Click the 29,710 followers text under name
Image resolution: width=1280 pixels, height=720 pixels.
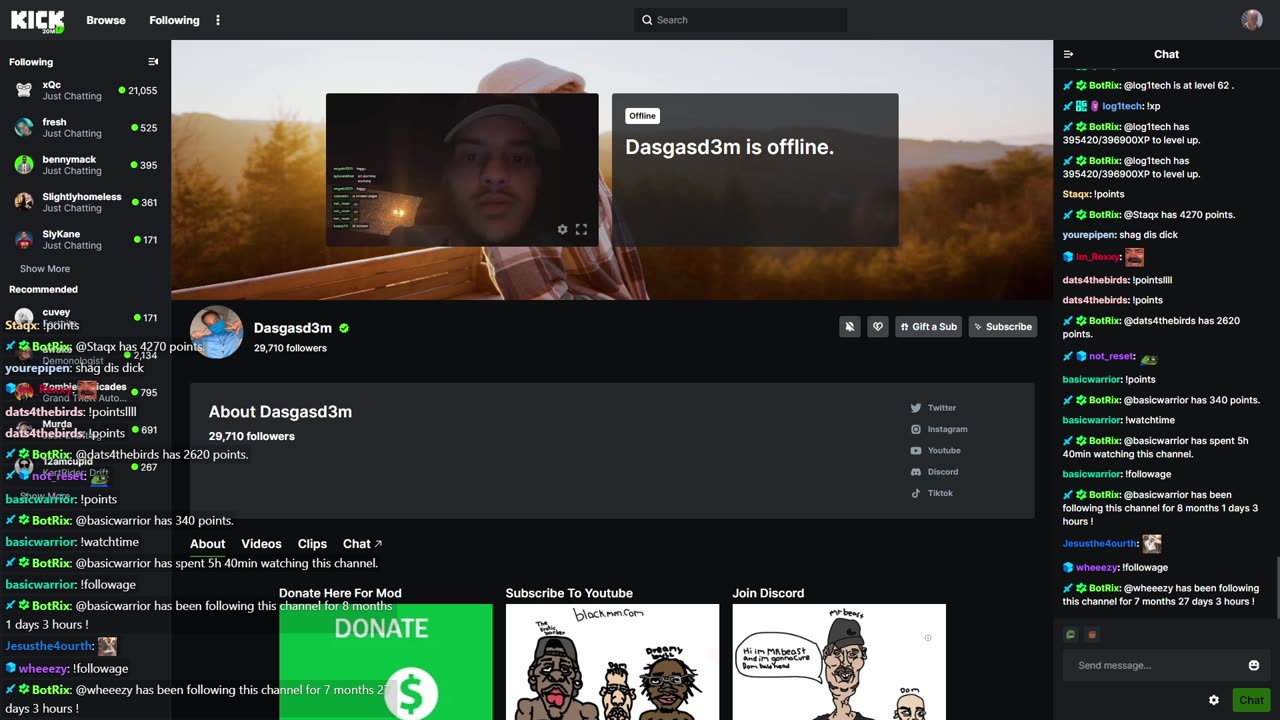coord(290,348)
